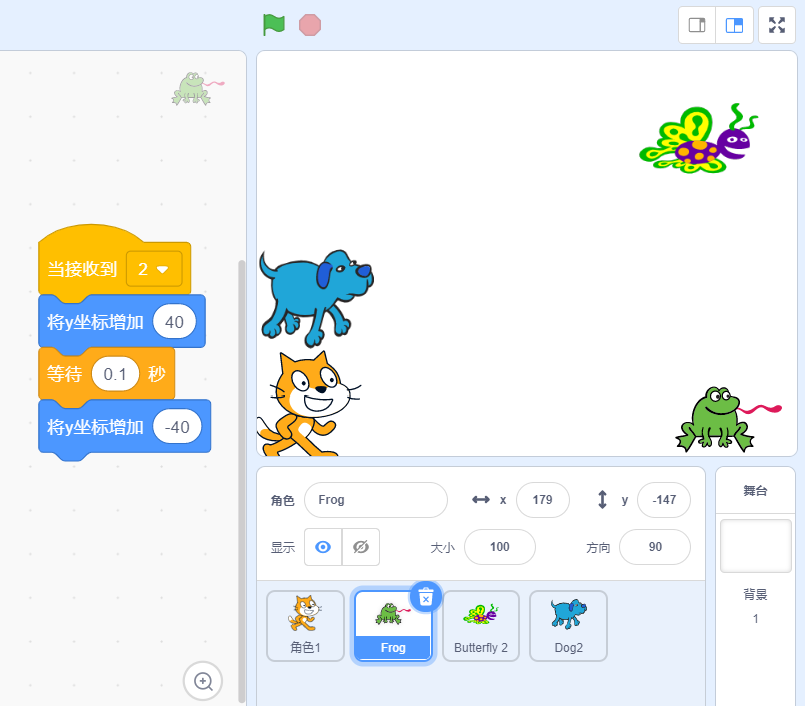The width and height of the screenshot is (805, 706).
Task: Select the Dog2 sprite thumbnail
Action: (568, 625)
